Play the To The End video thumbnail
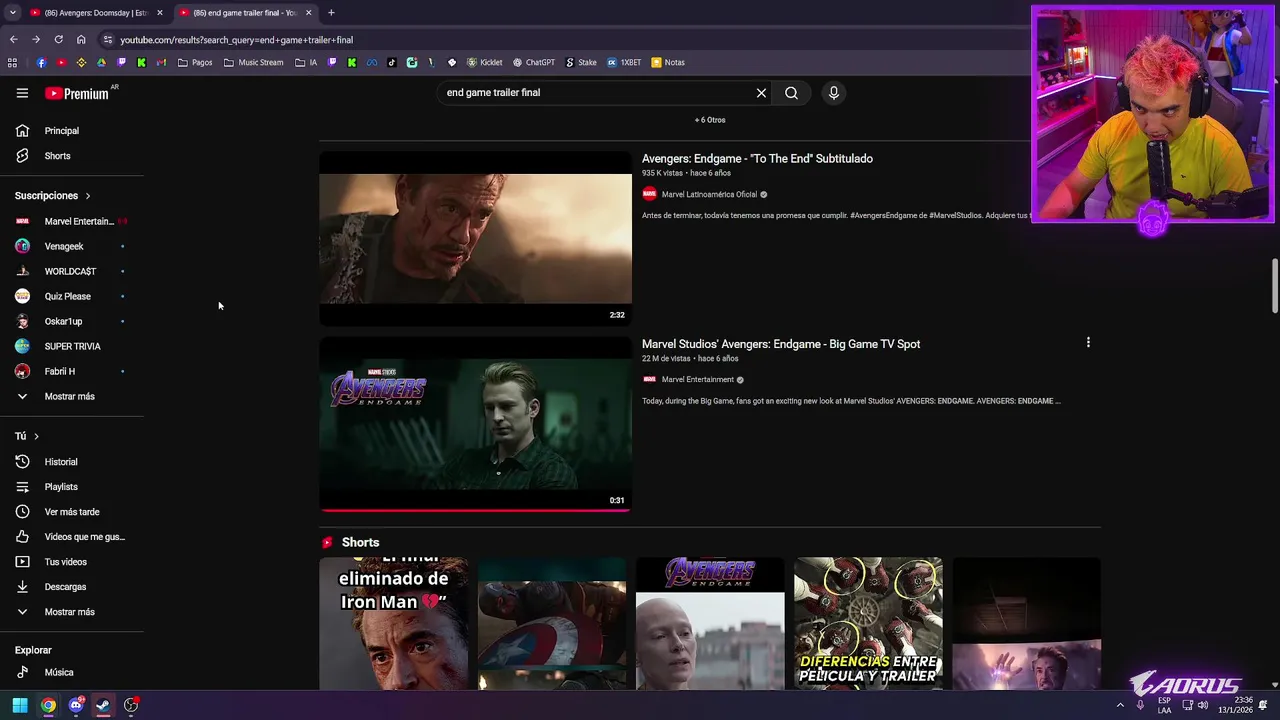The width and height of the screenshot is (1280, 720). coord(475,239)
